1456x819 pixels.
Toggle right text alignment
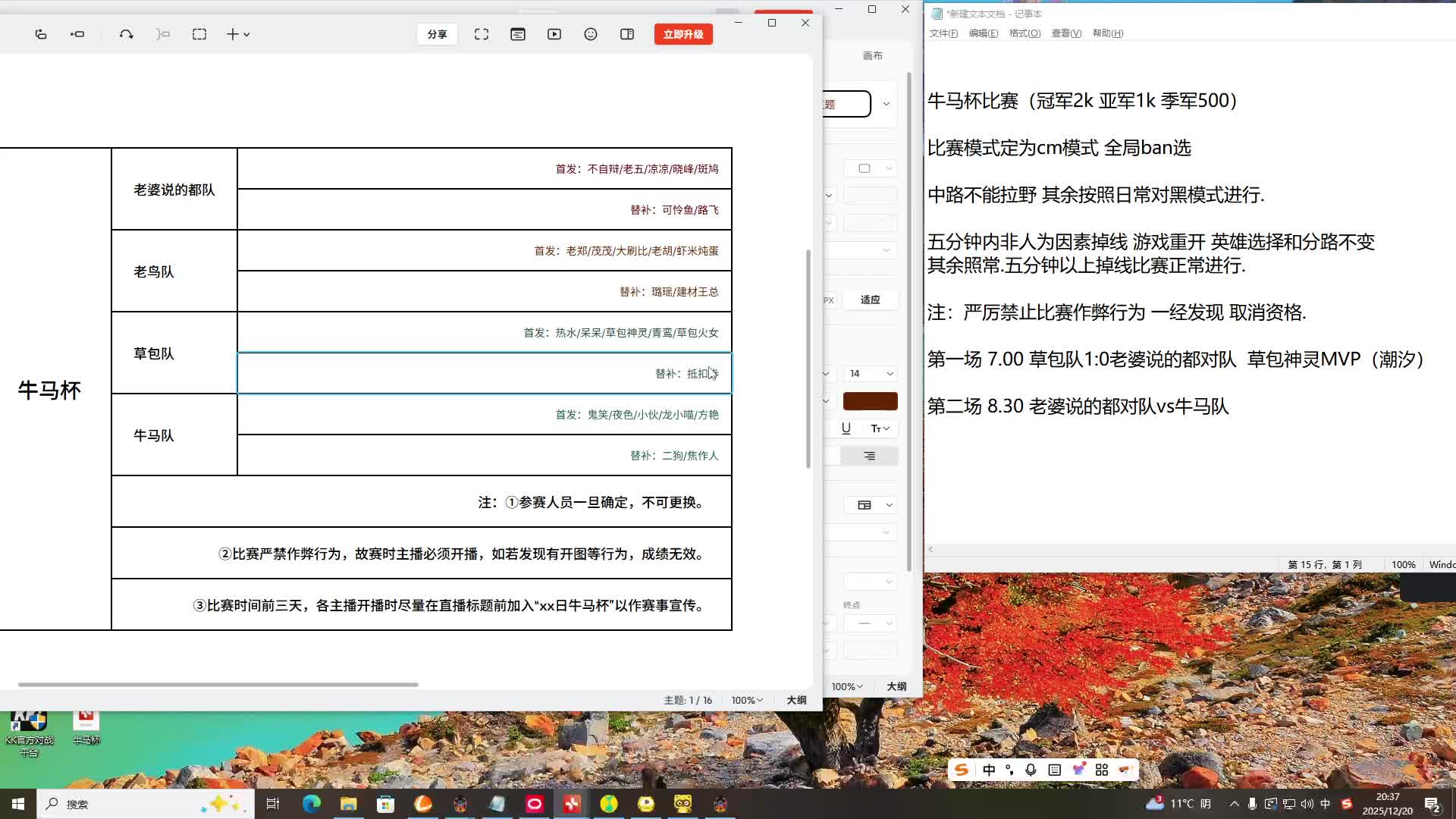tap(869, 456)
